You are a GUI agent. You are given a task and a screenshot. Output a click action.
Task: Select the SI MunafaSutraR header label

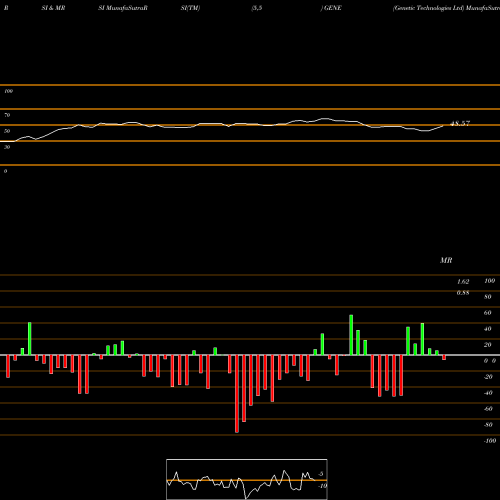point(123,8)
